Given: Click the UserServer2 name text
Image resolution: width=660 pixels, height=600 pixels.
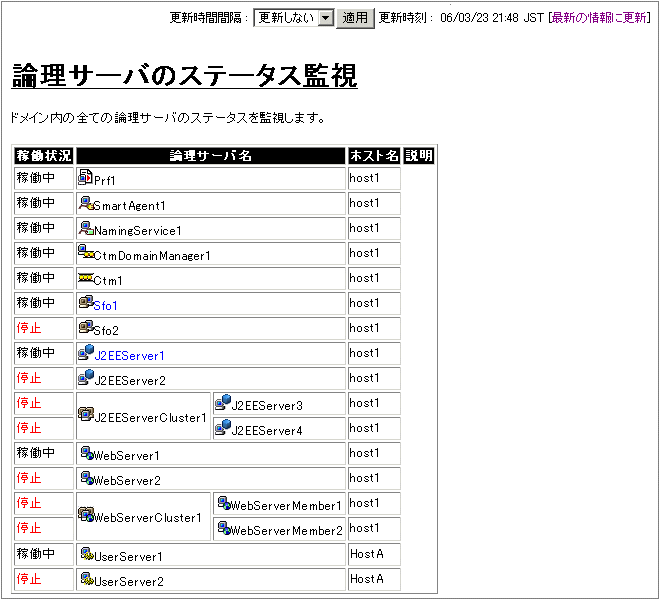Looking at the screenshot, I should (129, 581).
